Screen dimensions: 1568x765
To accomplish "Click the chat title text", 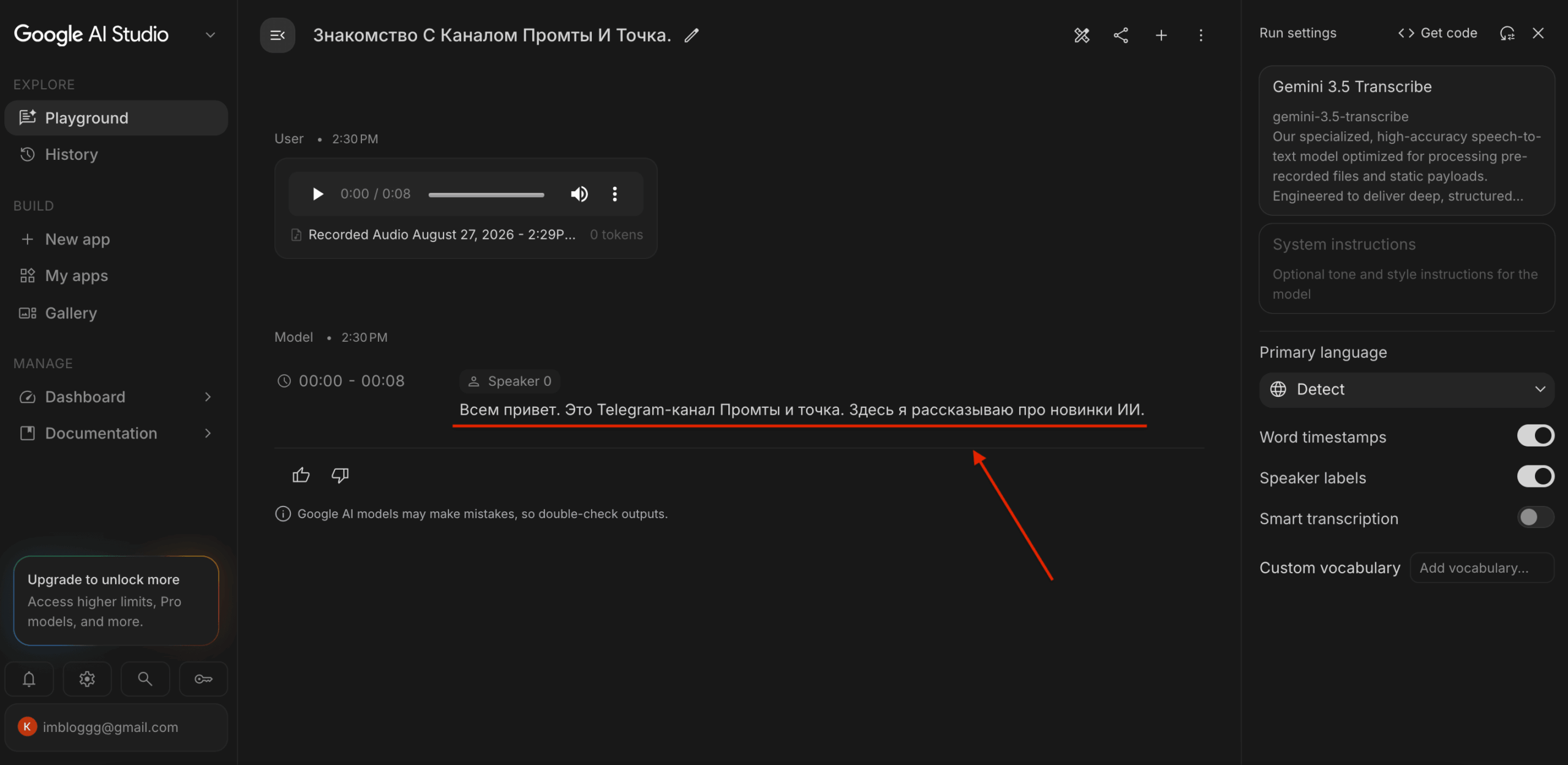I will (492, 36).
